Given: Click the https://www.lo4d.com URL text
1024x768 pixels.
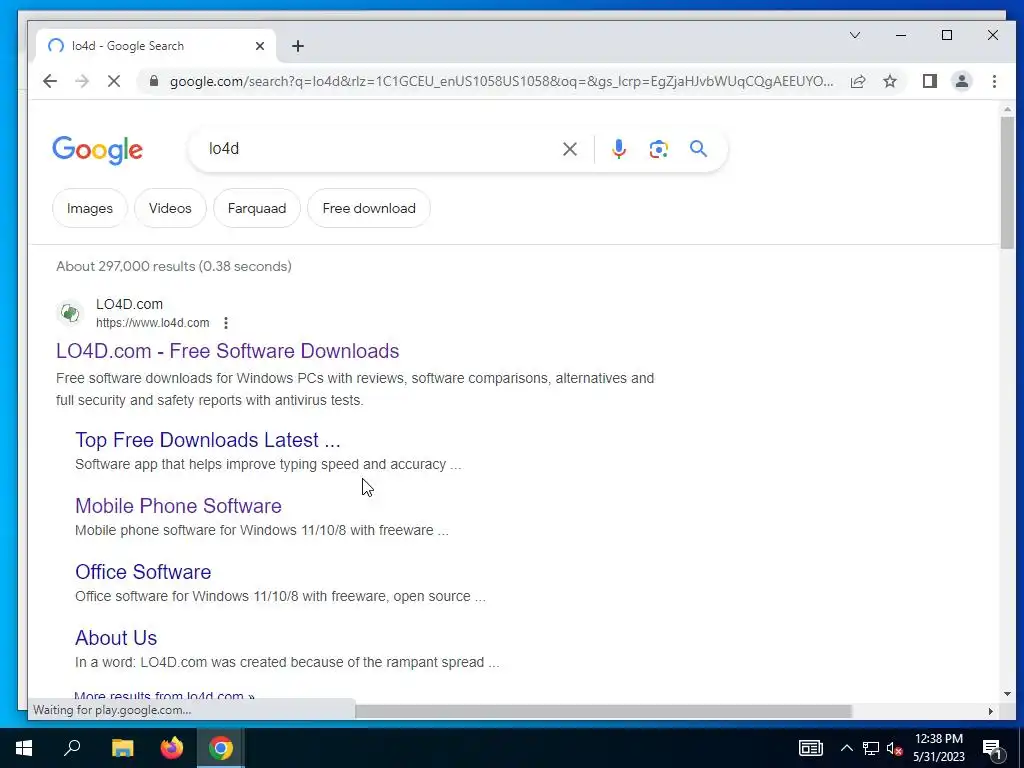Looking at the screenshot, I should pyautogui.click(x=153, y=323).
